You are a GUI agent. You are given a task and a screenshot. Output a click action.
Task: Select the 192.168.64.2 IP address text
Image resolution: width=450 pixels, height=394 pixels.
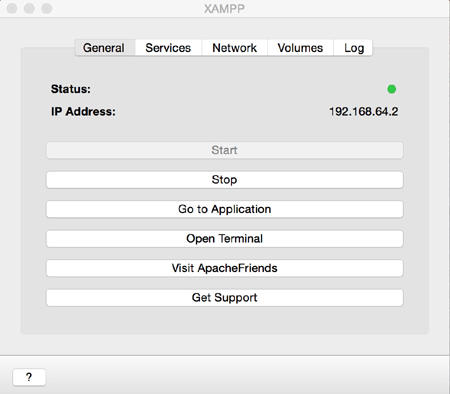[x=364, y=111]
